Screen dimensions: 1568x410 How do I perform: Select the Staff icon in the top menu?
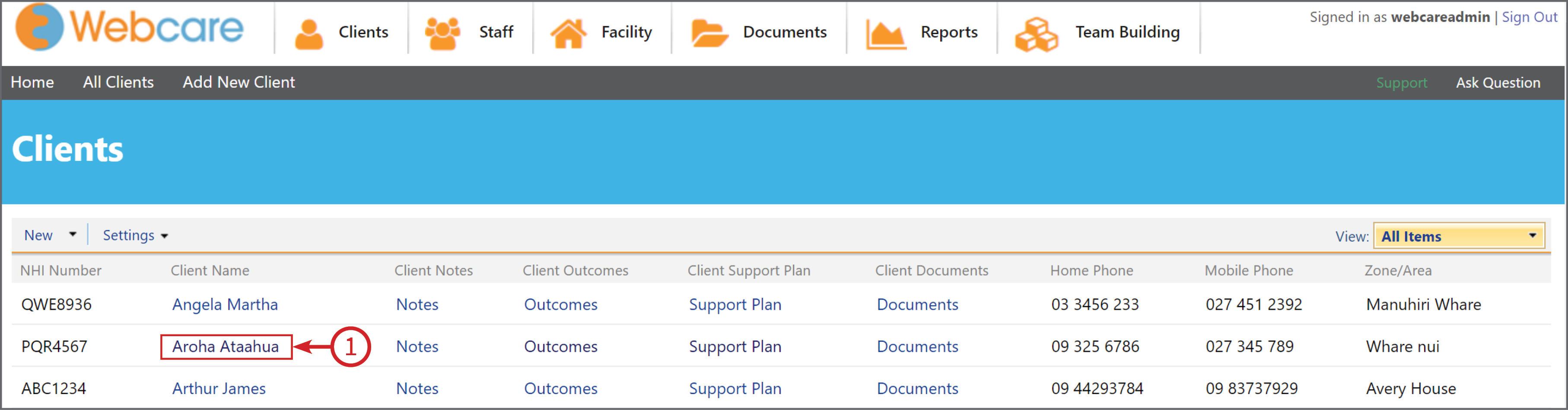tap(443, 29)
